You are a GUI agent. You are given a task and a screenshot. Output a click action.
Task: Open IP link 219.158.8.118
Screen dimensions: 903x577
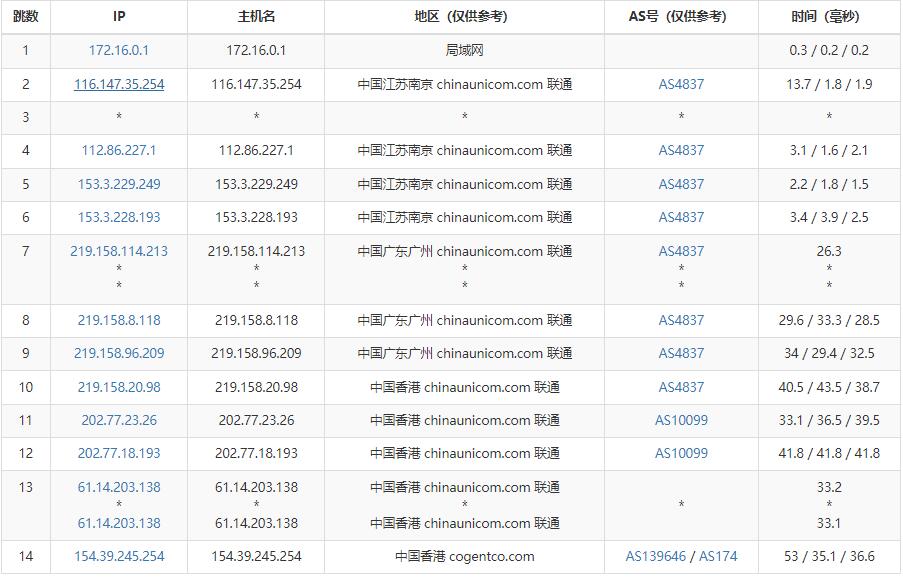coord(119,320)
